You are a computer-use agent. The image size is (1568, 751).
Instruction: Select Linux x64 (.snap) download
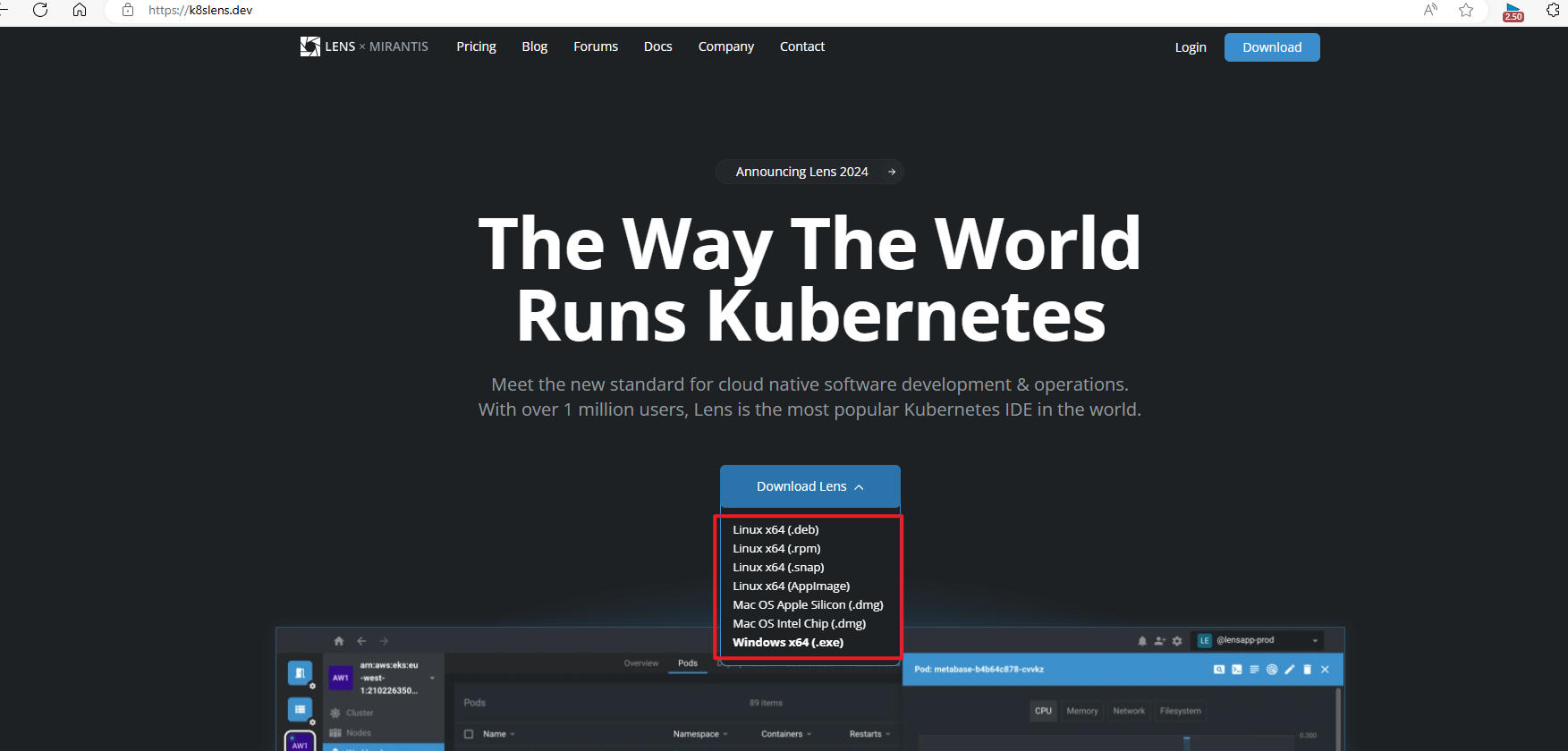tap(778, 567)
